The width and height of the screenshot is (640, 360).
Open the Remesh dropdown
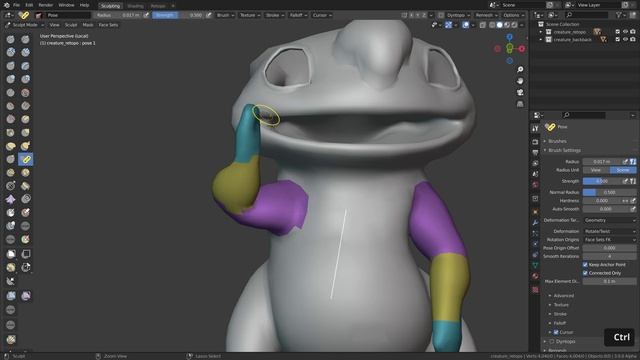(487, 15)
